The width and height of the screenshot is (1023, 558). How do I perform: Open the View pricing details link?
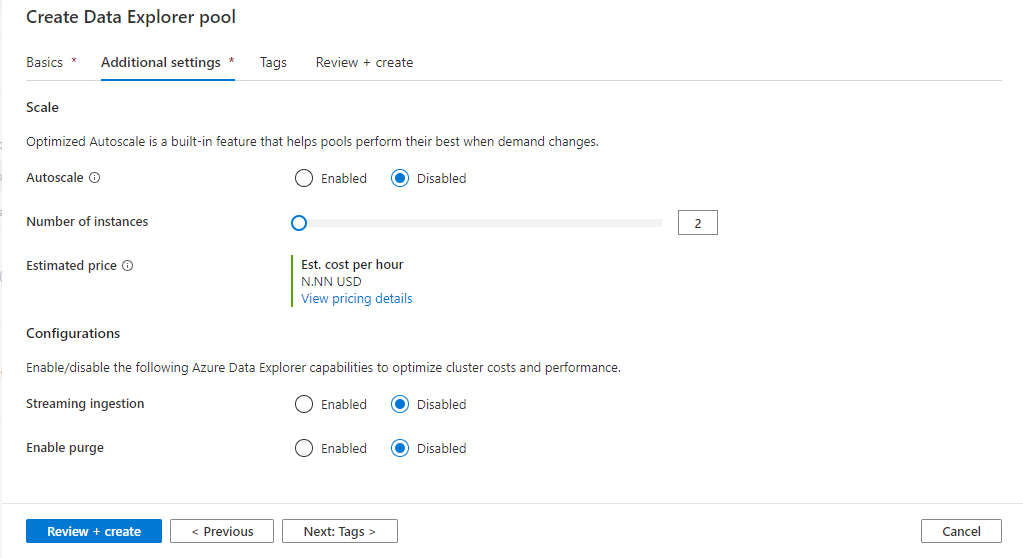[x=356, y=298]
